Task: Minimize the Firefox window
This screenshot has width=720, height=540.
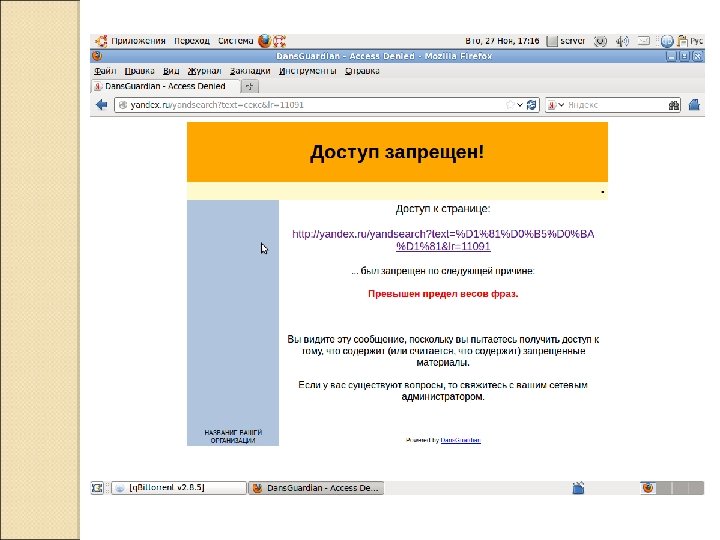Action: point(671,56)
